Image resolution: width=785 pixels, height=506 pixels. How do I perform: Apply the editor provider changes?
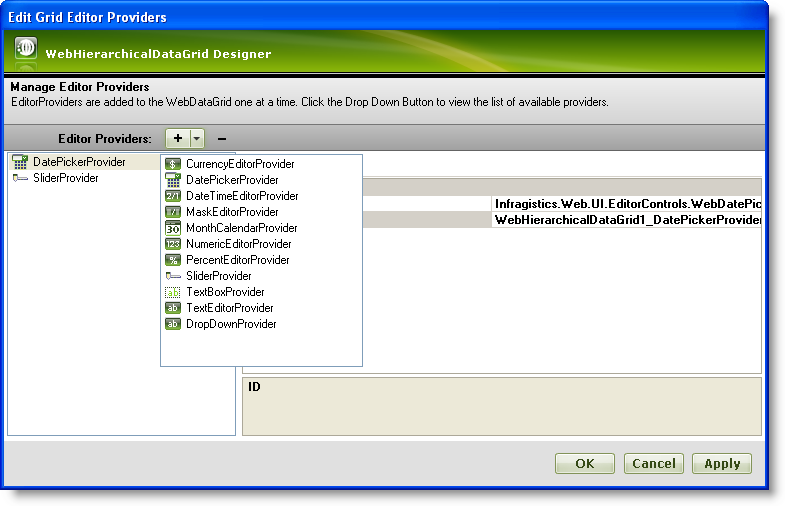[x=722, y=463]
